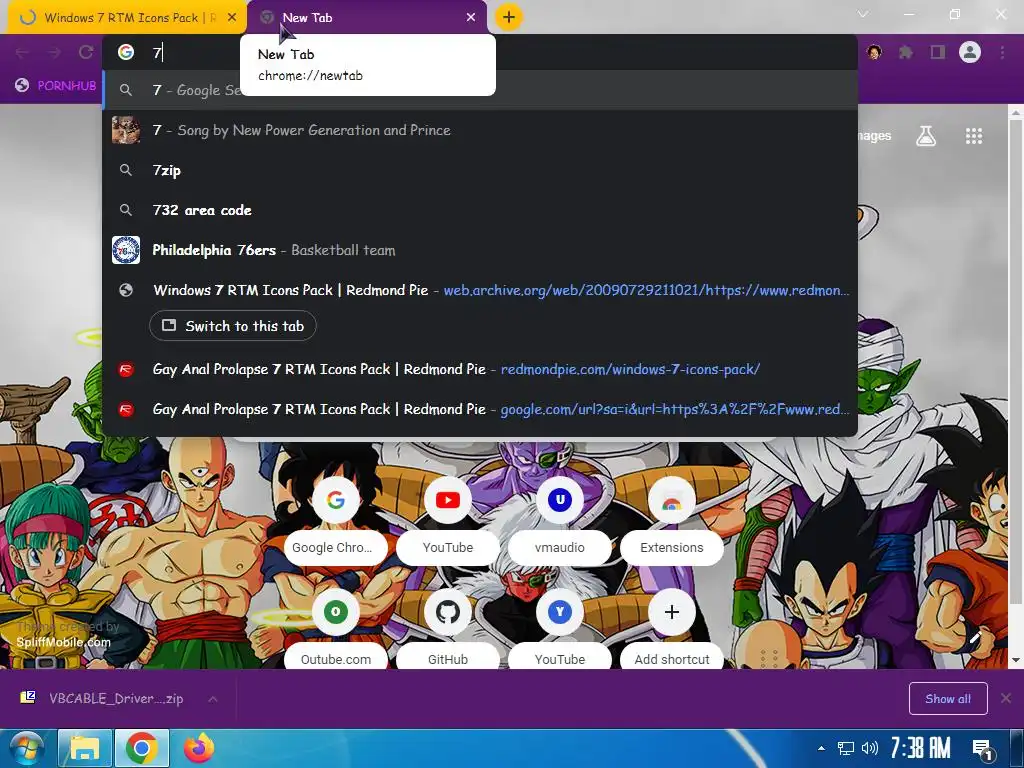Choose Philadelphia 76ers suggestion
The image size is (1024, 768).
(479, 250)
